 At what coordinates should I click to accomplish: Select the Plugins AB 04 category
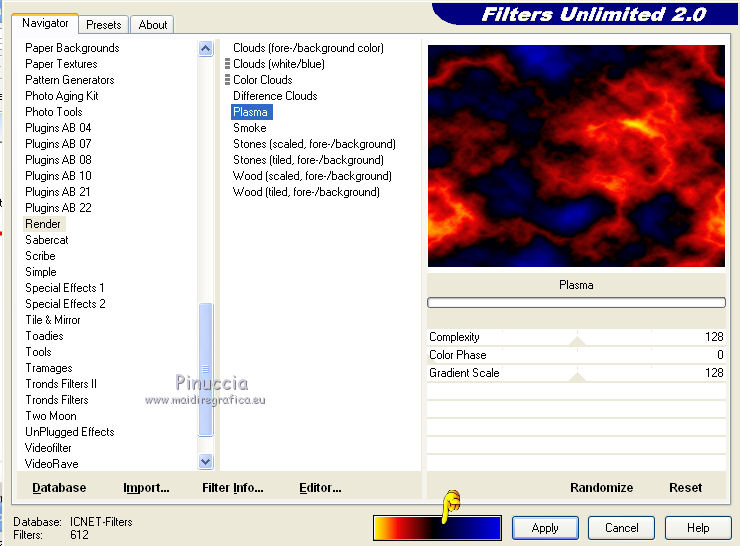(58, 128)
